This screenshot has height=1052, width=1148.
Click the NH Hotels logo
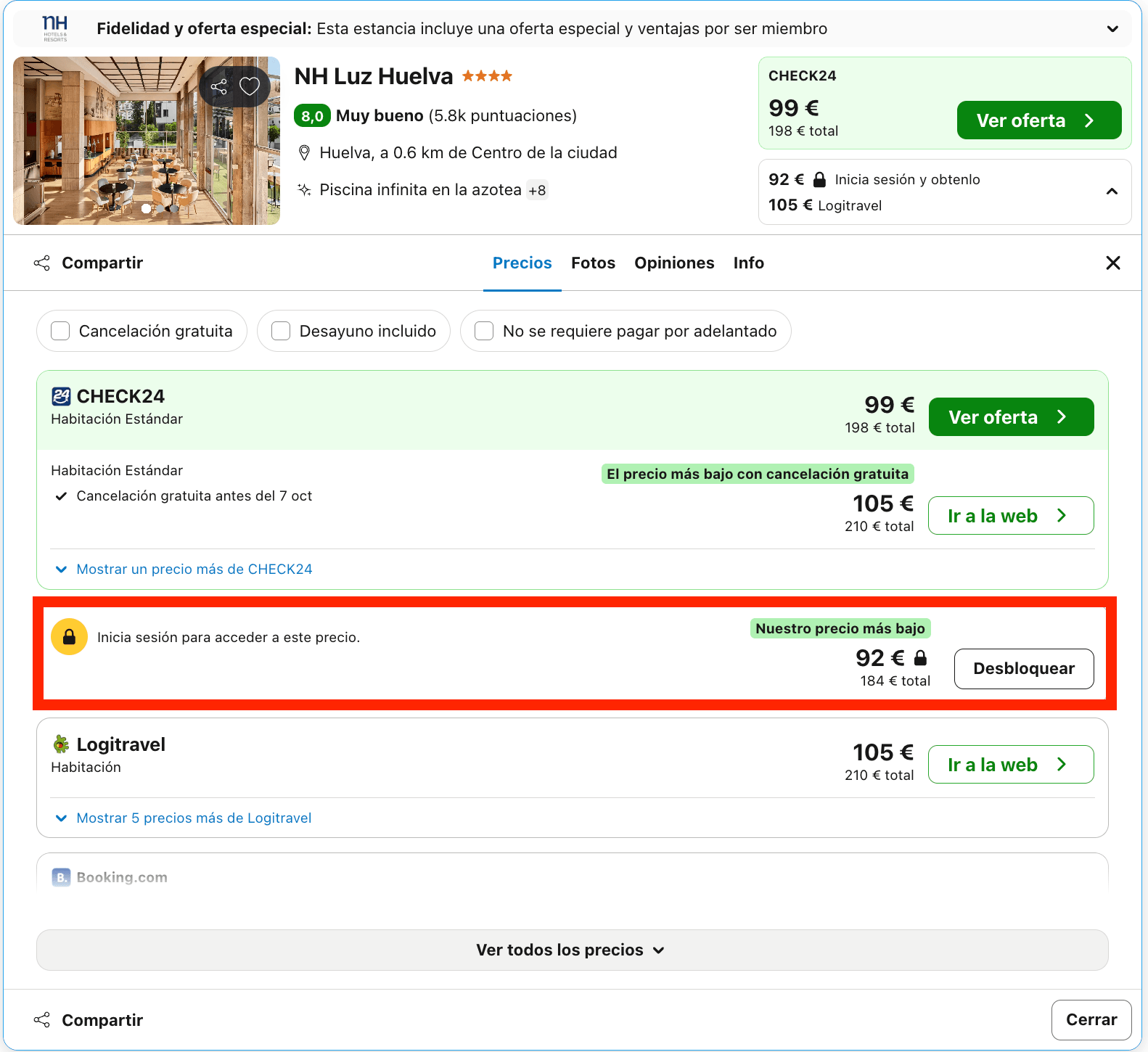coord(55,28)
